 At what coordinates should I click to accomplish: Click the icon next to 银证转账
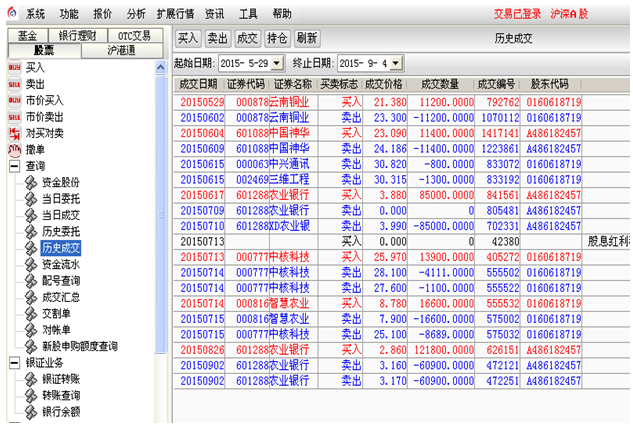31,379
